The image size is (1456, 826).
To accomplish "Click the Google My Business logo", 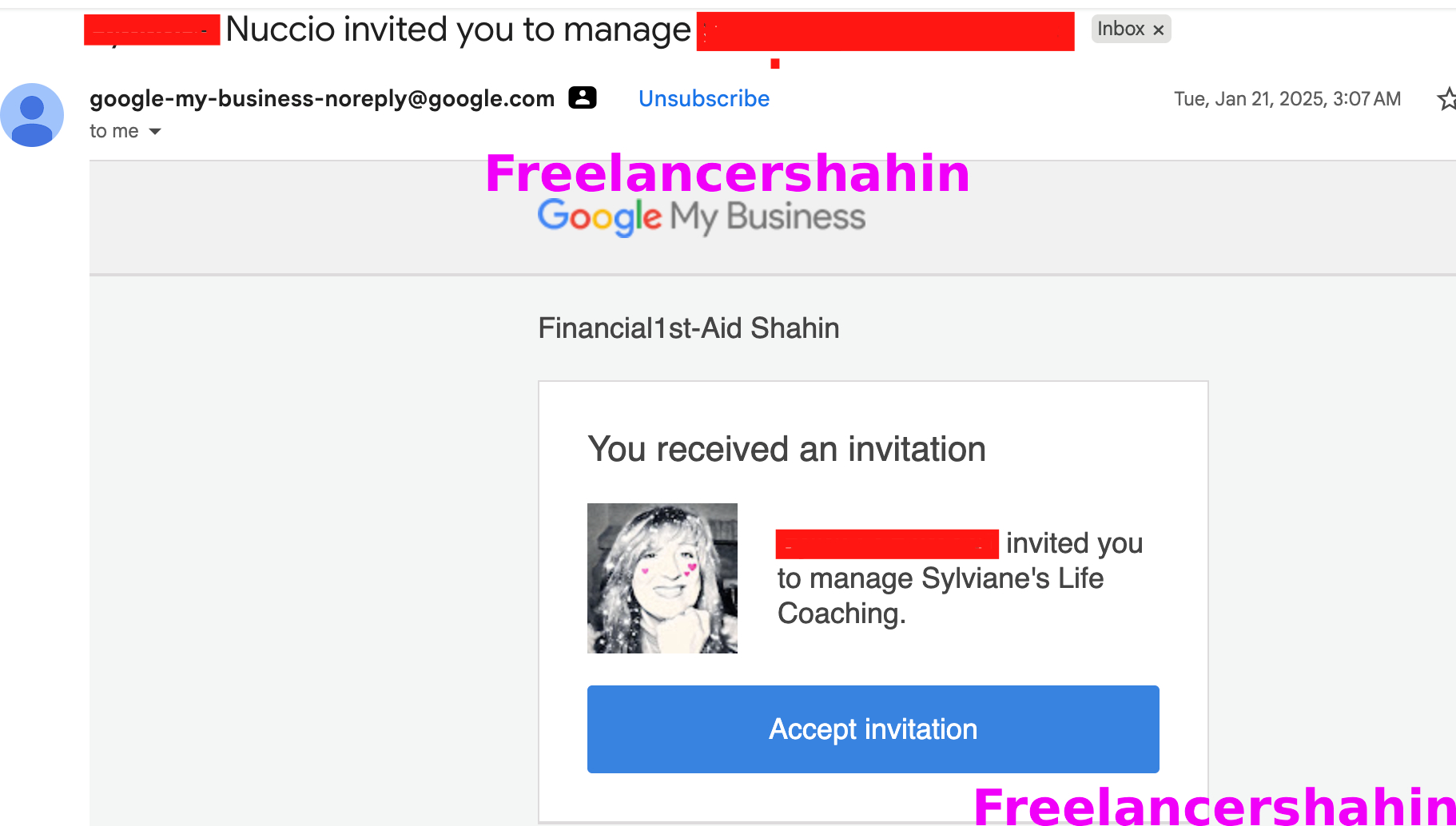I will (701, 217).
